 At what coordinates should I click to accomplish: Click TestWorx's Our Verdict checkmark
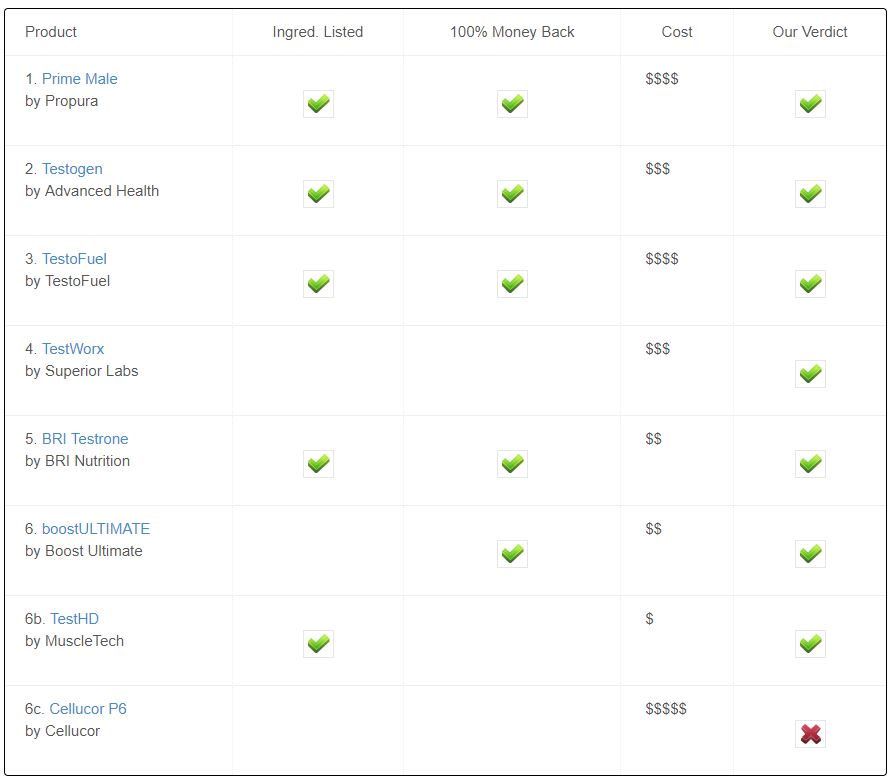(810, 374)
